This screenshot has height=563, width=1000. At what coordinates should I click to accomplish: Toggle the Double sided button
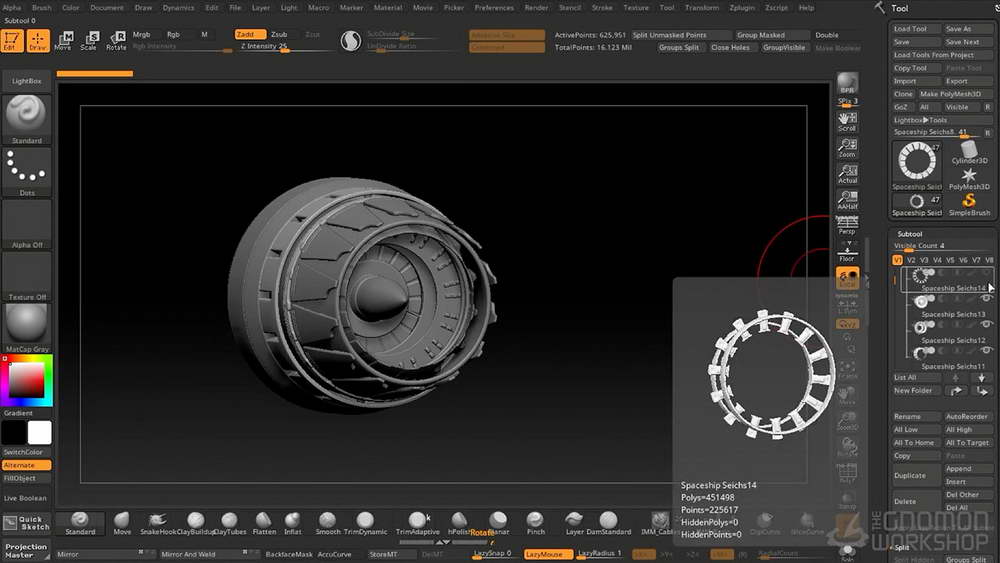(x=827, y=35)
